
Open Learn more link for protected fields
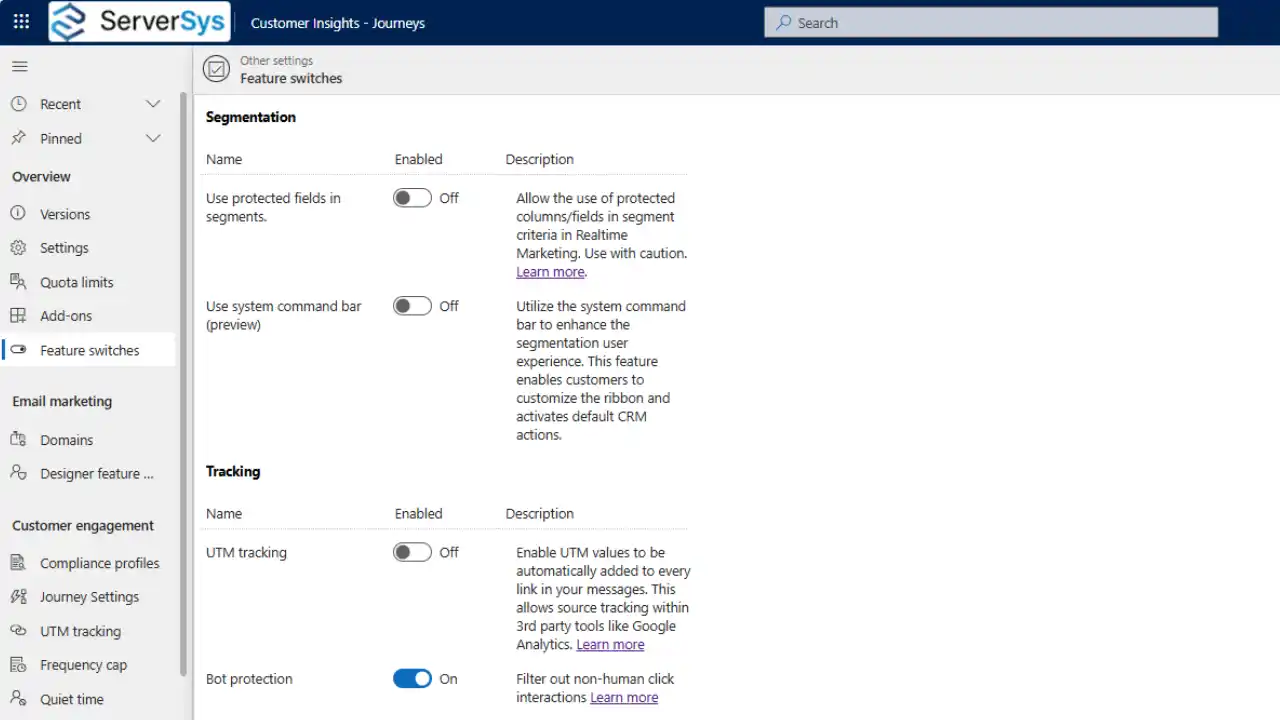[x=550, y=272]
